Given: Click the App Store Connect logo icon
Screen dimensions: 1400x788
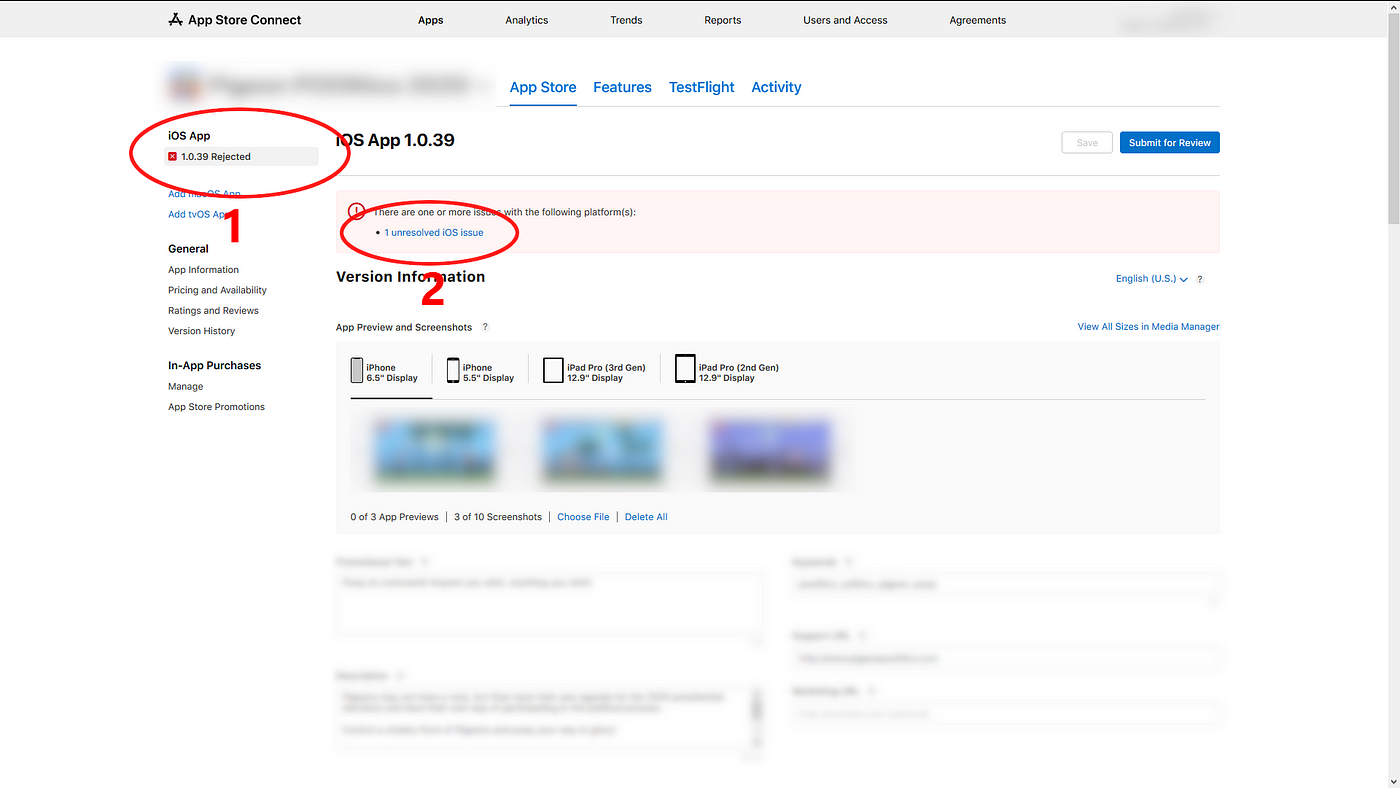Looking at the screenshot, I should [x=175, y=19].
